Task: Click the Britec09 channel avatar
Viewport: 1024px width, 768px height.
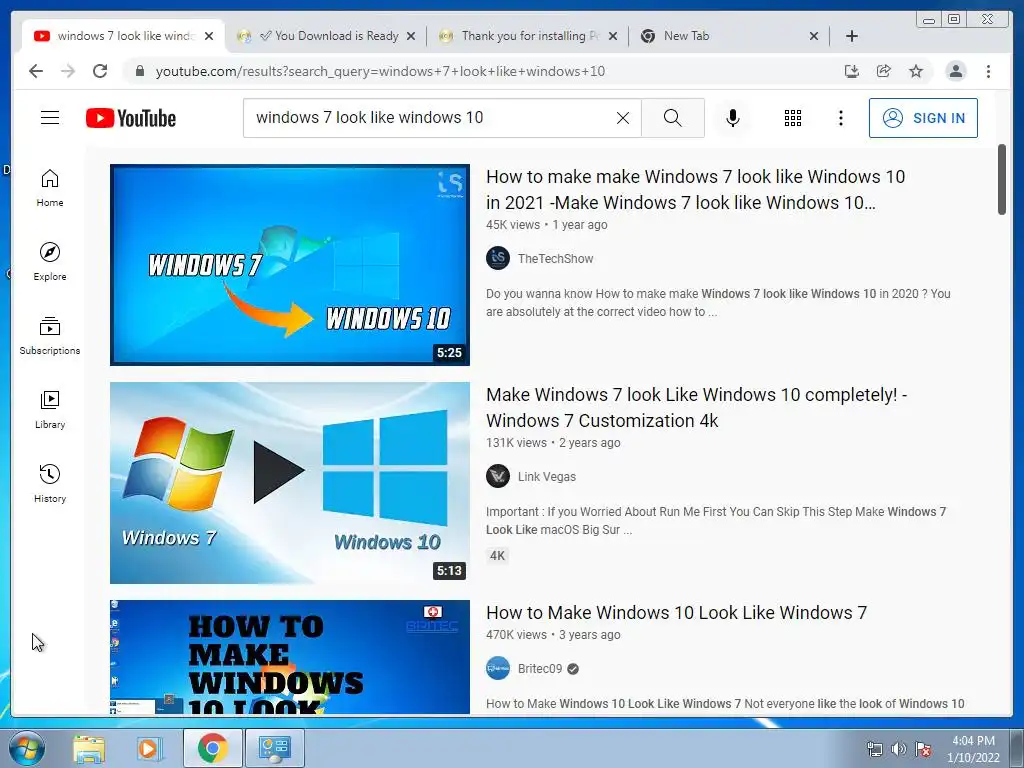Action: click(498, 668)
